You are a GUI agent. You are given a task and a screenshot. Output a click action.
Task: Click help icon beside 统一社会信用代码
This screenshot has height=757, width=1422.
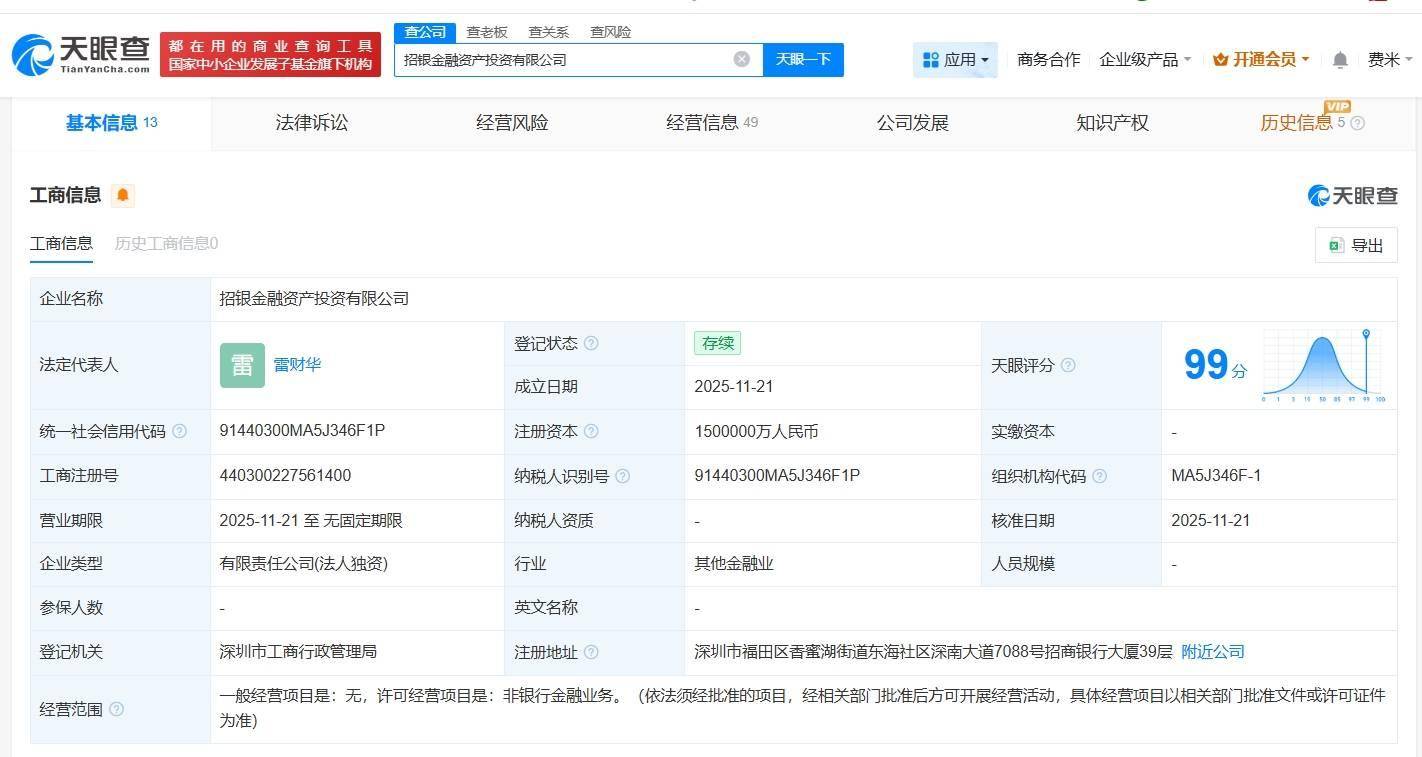click(179, 431)
